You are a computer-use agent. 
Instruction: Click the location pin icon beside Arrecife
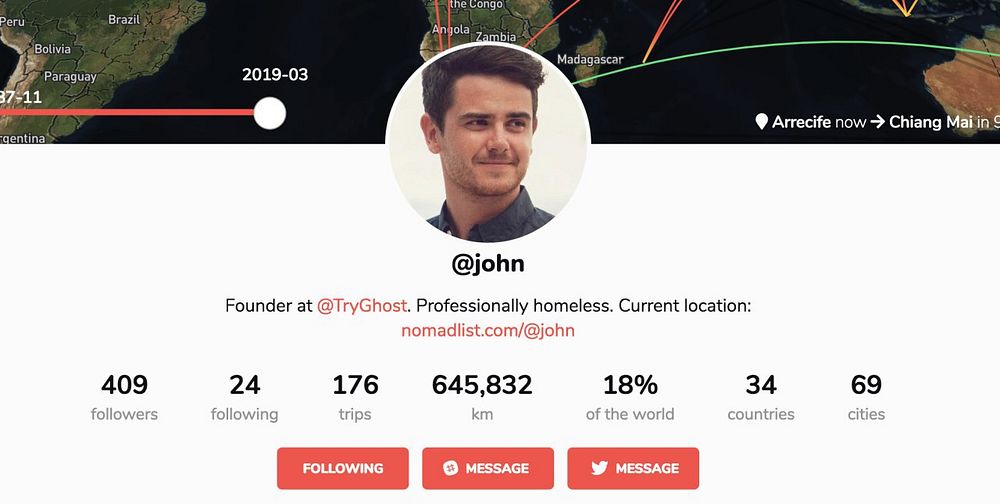(761, 121)
